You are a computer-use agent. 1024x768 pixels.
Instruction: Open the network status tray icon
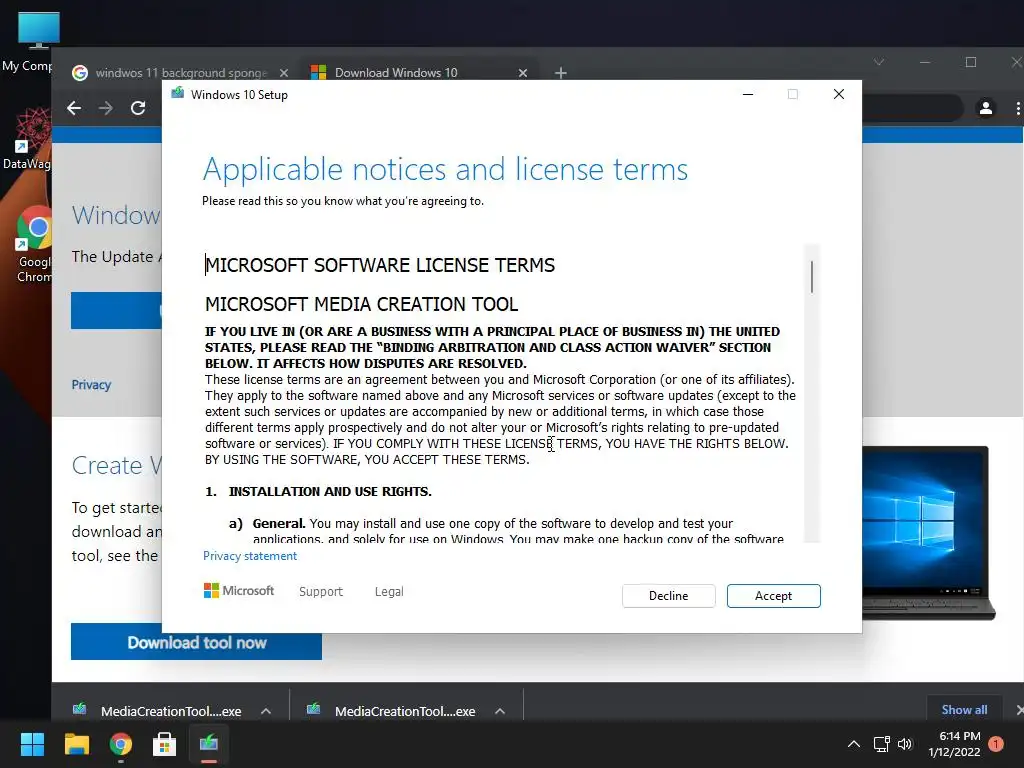881,744
